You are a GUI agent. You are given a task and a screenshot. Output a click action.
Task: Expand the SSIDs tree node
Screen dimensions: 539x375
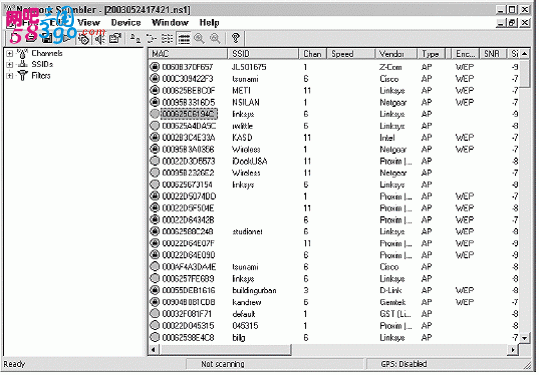click(10, 65)
